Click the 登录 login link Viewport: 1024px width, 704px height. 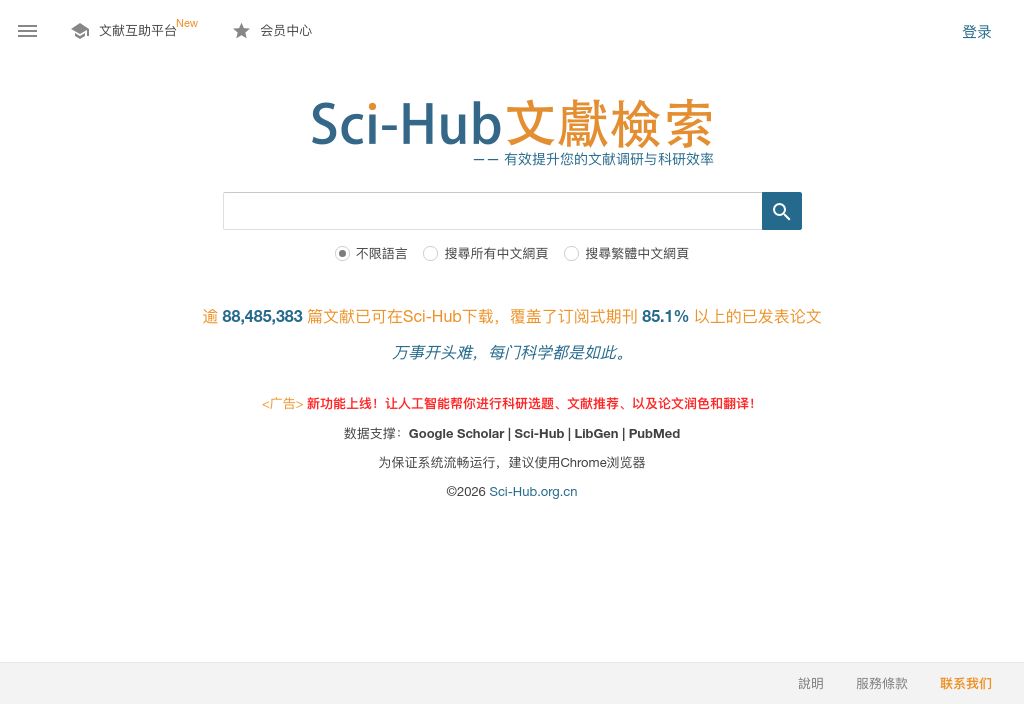click(976, 31)
